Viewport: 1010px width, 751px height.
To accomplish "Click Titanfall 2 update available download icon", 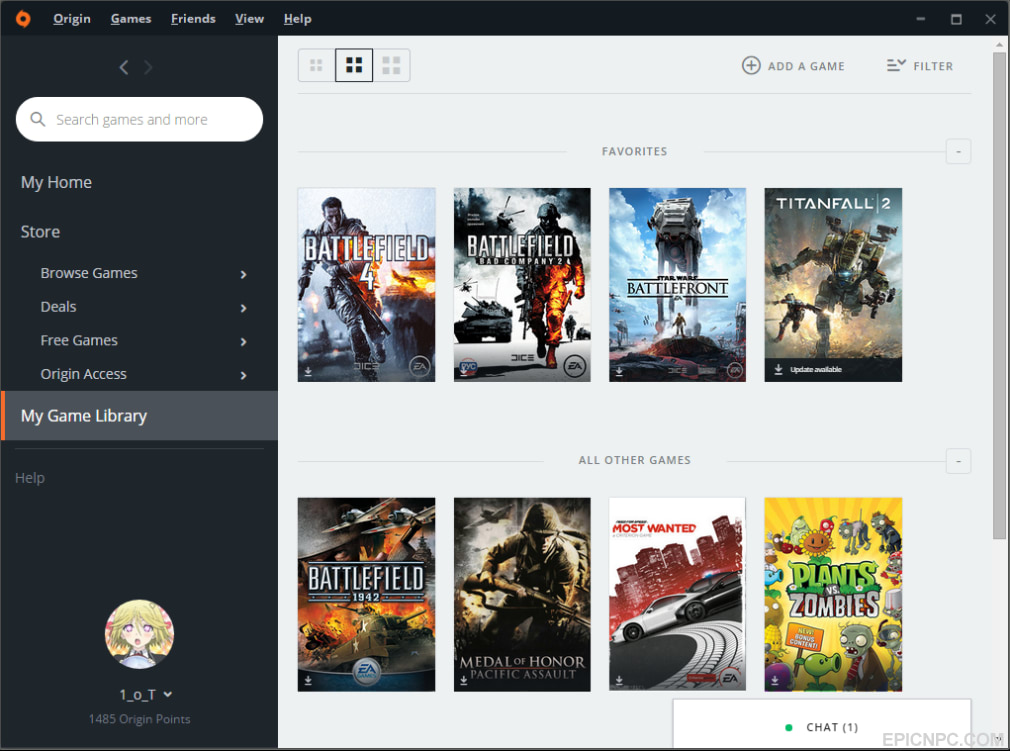I will pos(778,369).
